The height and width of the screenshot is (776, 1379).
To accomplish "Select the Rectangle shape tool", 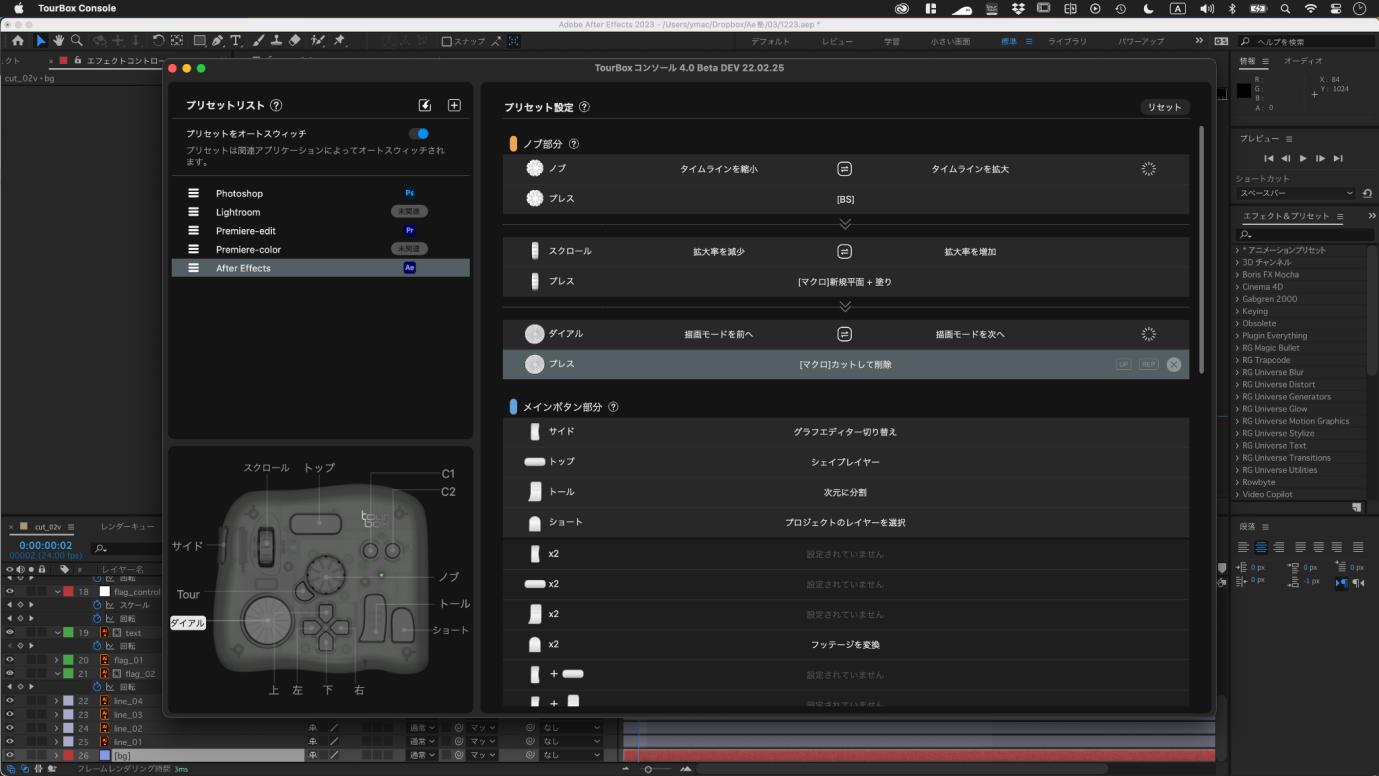I will click(199, 41).
